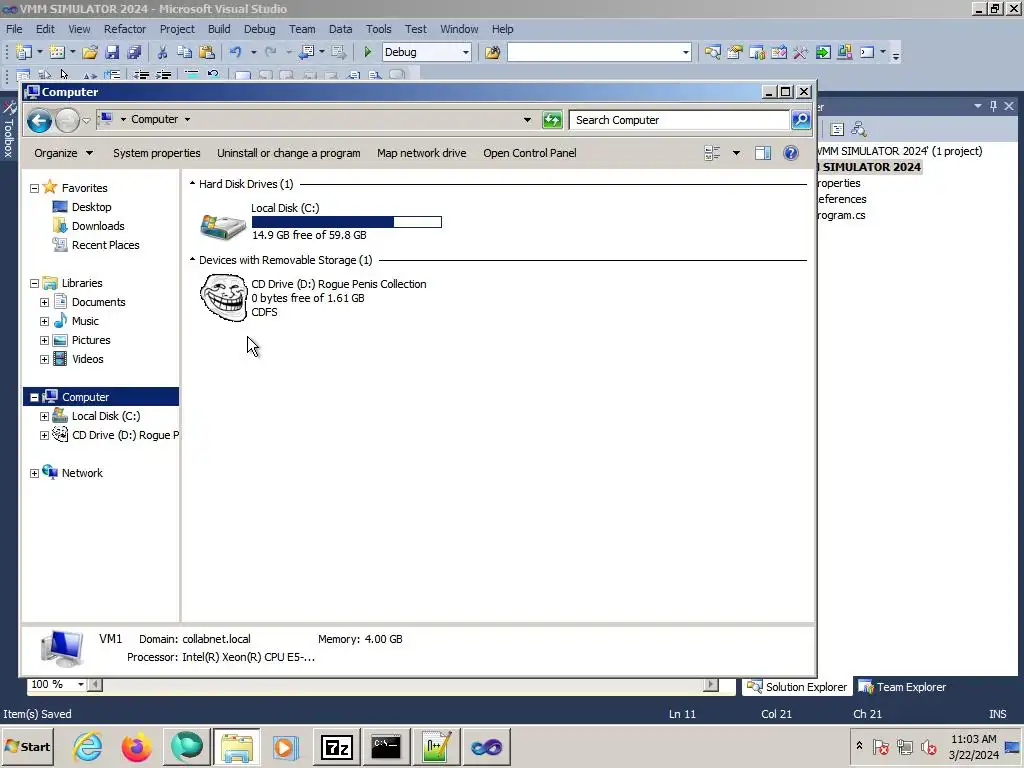
Task: Click the Open File folder icon in toolbar
Action: (90, 52)
